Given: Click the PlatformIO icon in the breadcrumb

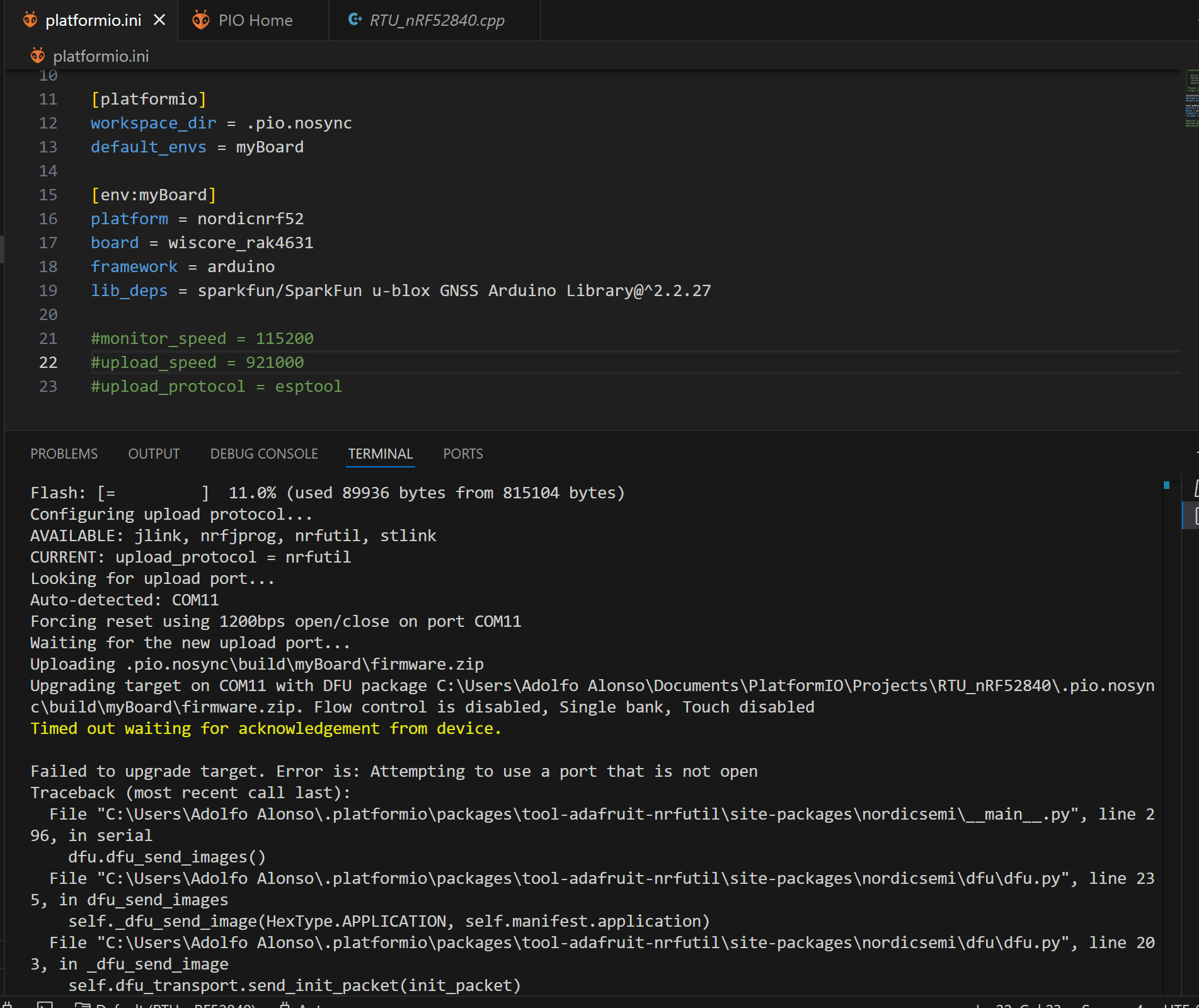Looking at the screenshot, I should [x=38, y=56].
